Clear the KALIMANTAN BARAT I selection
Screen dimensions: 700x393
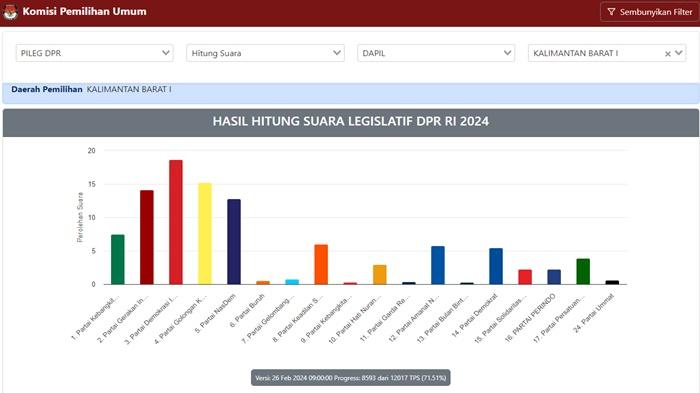tap(667, 54)
